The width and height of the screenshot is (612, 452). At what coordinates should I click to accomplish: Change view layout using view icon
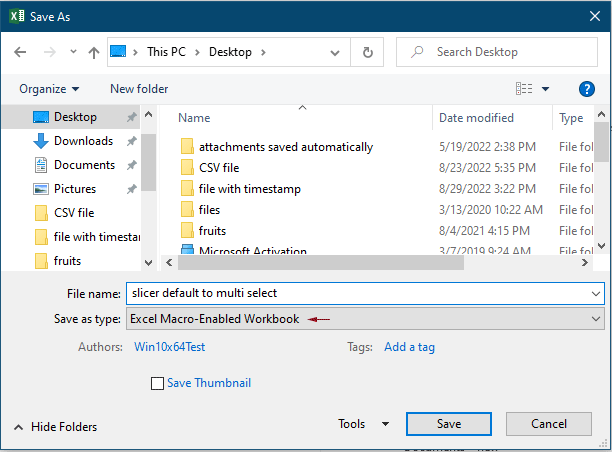coord(524,89)
